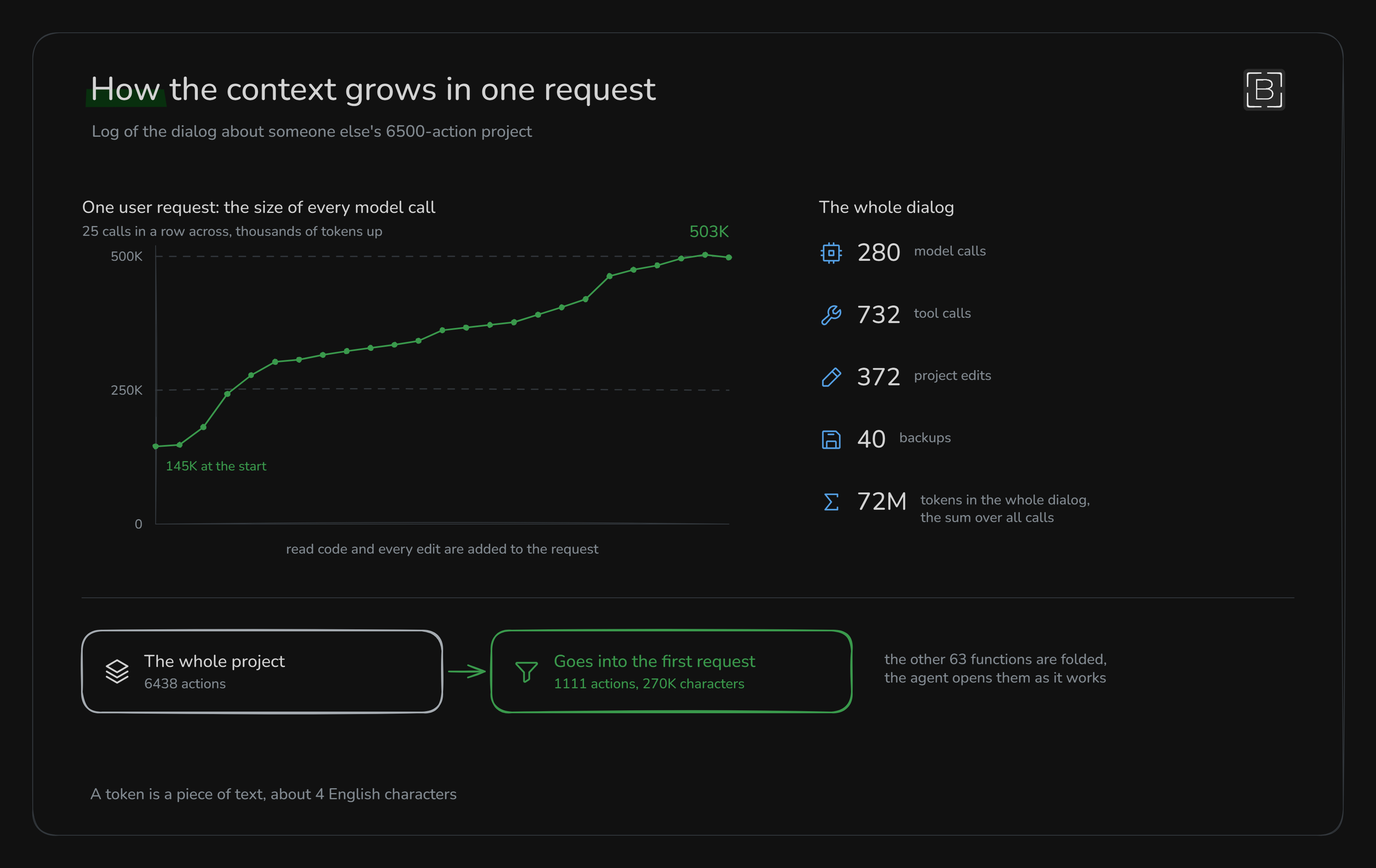1376x868 pixels.
Task: Click the floppy disk icon beside 40 backups
Action: [831, 439]
